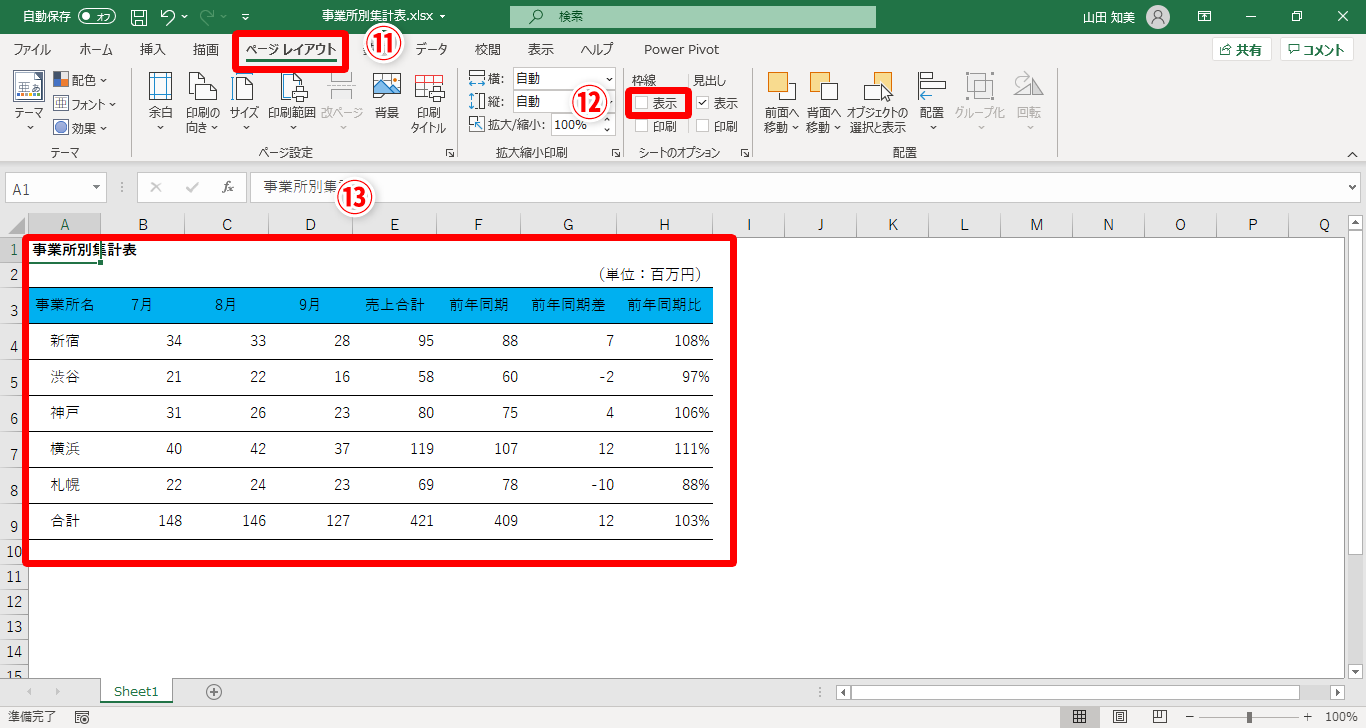Open the Print Area (印刷範囲) menu
Viewport: 1366px width, 728px height.
tap(292, 101)
